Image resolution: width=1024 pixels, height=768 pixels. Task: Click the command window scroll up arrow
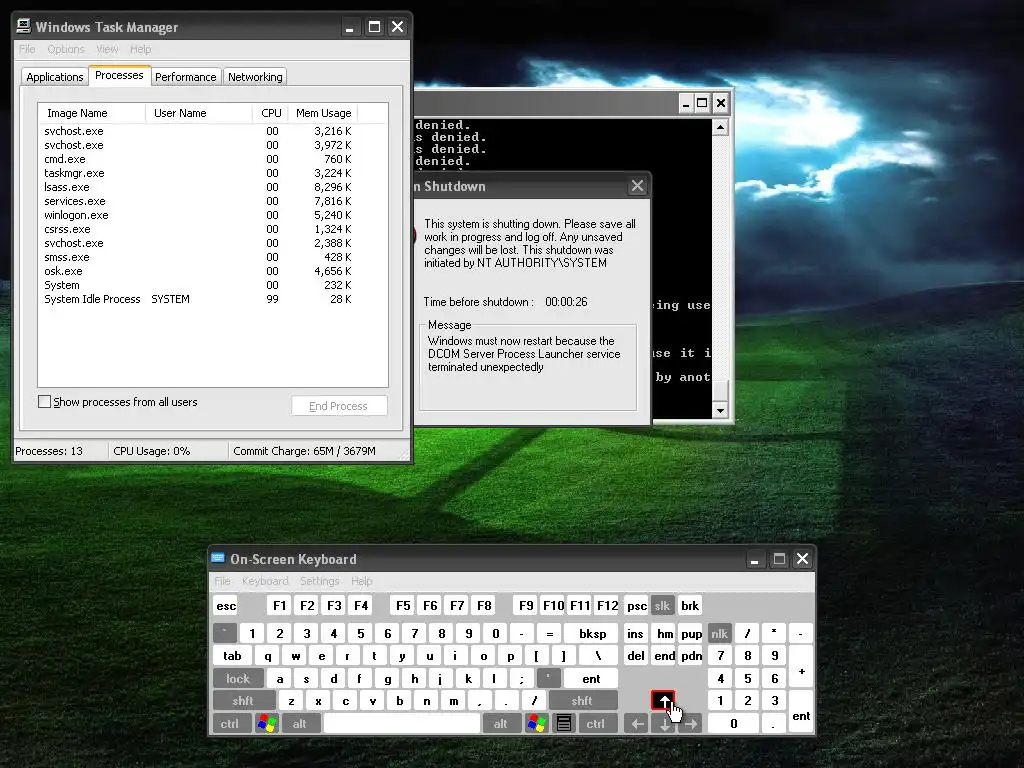720,127
